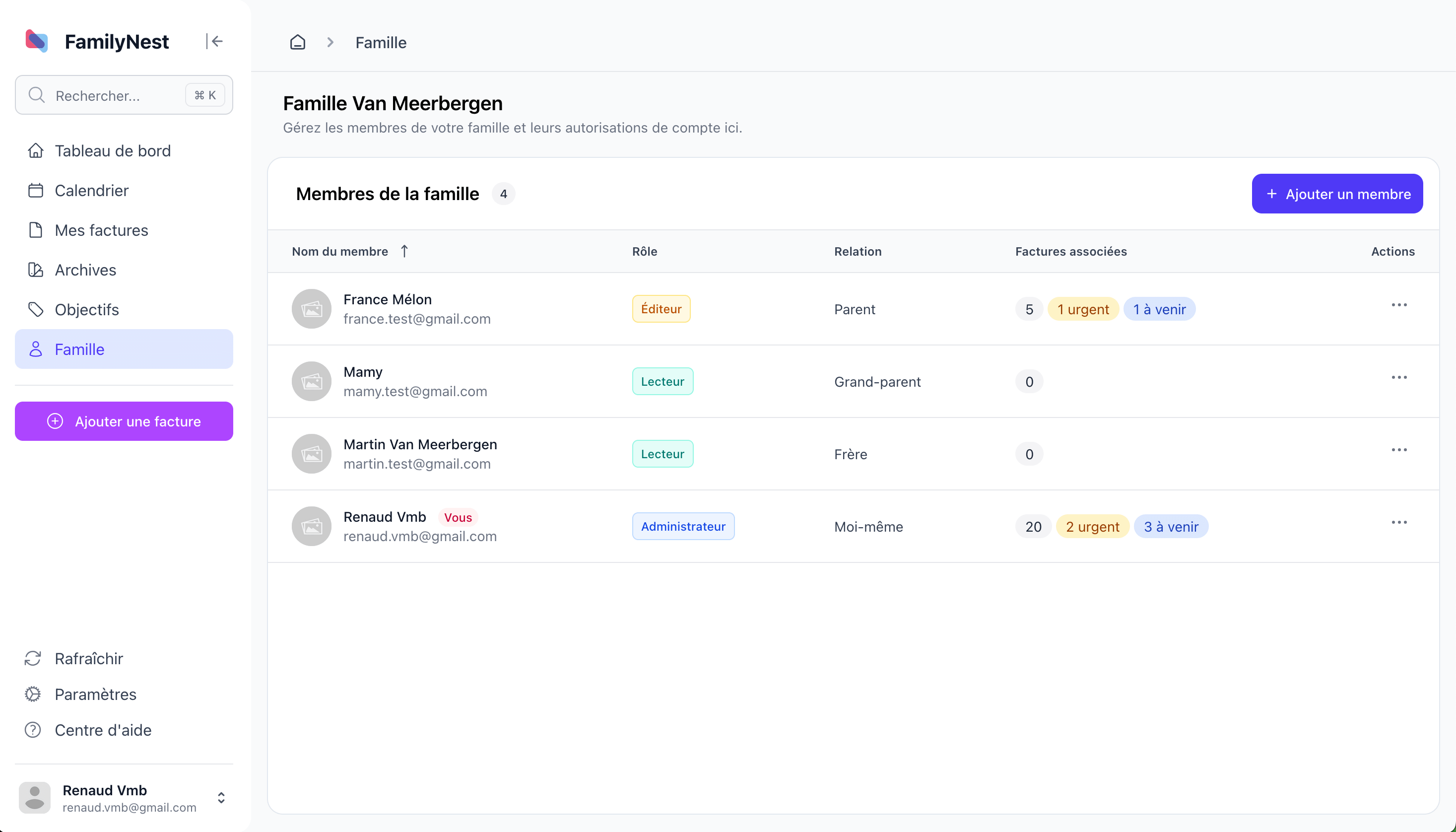Click Ajouter une facture button
This screenshot has width=1456, height=832.
pyautogui.click(x=124, y=421)
